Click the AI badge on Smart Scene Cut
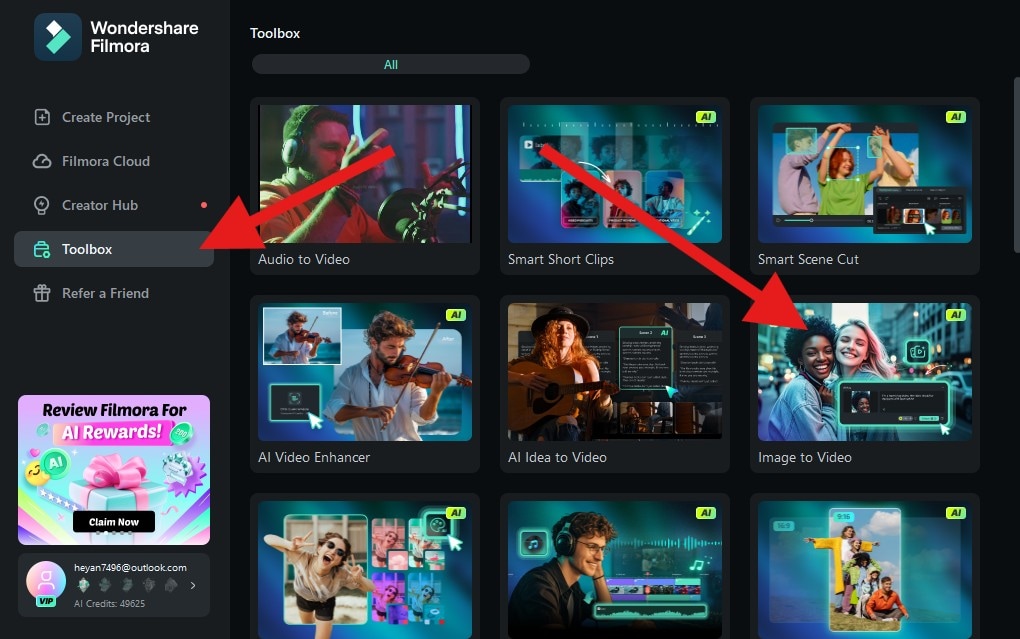Image resolution: width=1020 pixels, height=639 pixels. click(x=956, y=117)
